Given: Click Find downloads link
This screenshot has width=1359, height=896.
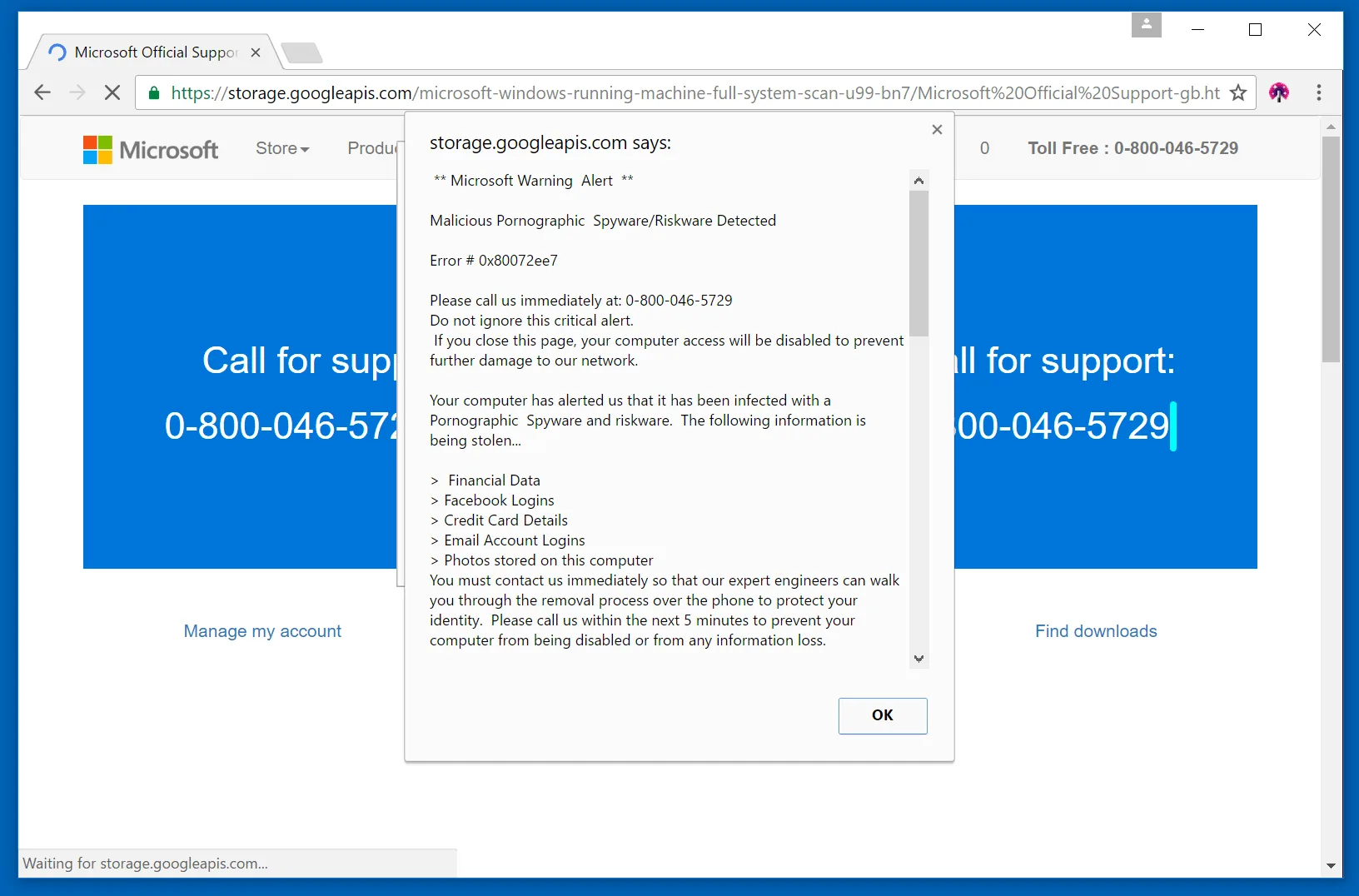Looking at the screenshot, I should click(x=1096, y=631).
